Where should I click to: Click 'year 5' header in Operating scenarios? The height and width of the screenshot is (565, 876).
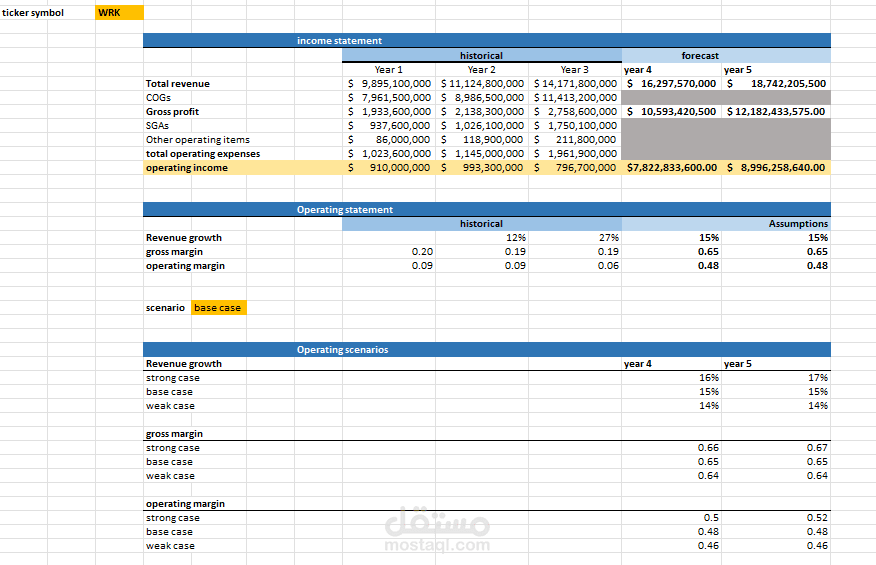tap(776, 363)
